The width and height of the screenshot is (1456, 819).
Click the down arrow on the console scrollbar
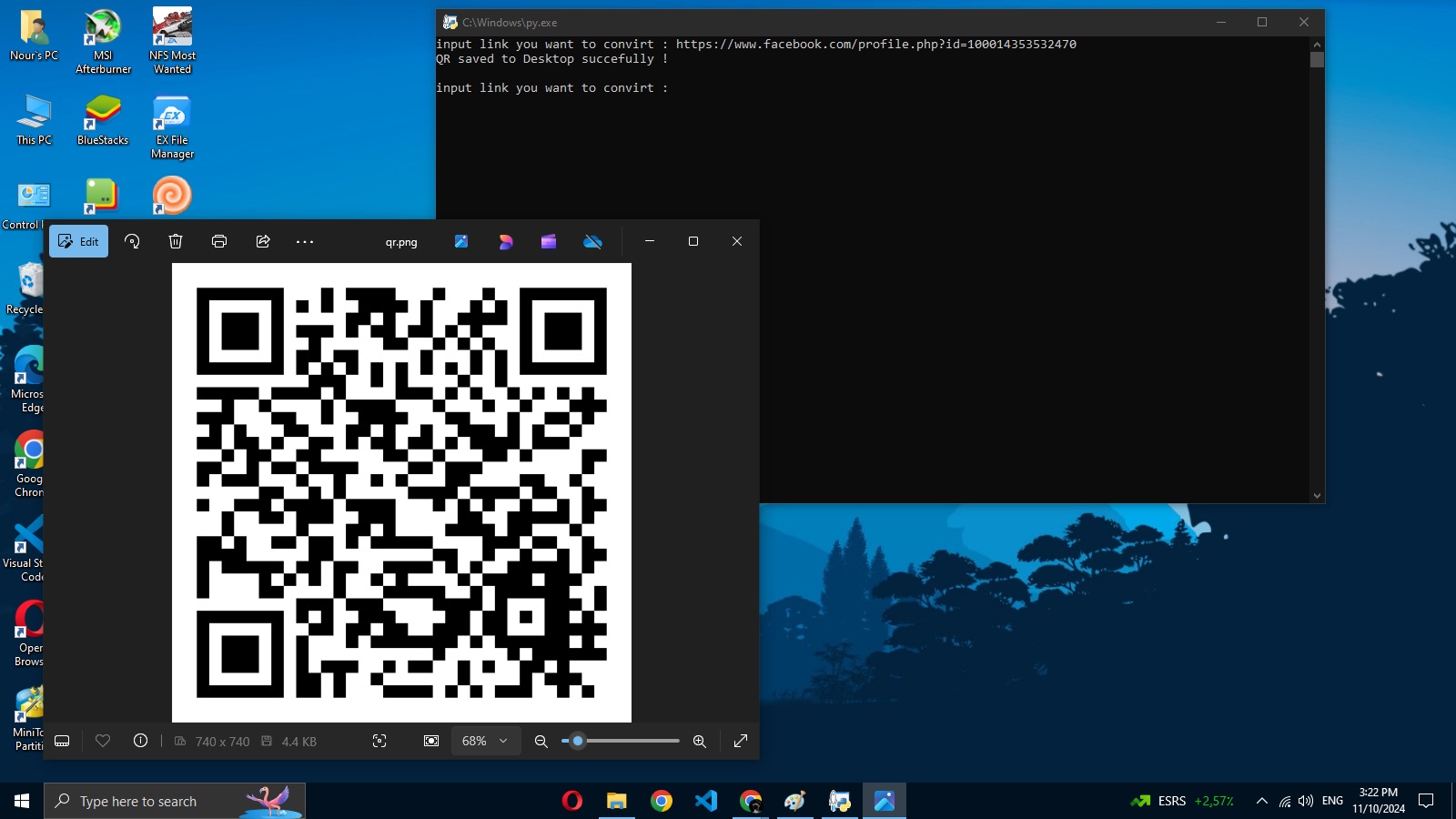1317,496
